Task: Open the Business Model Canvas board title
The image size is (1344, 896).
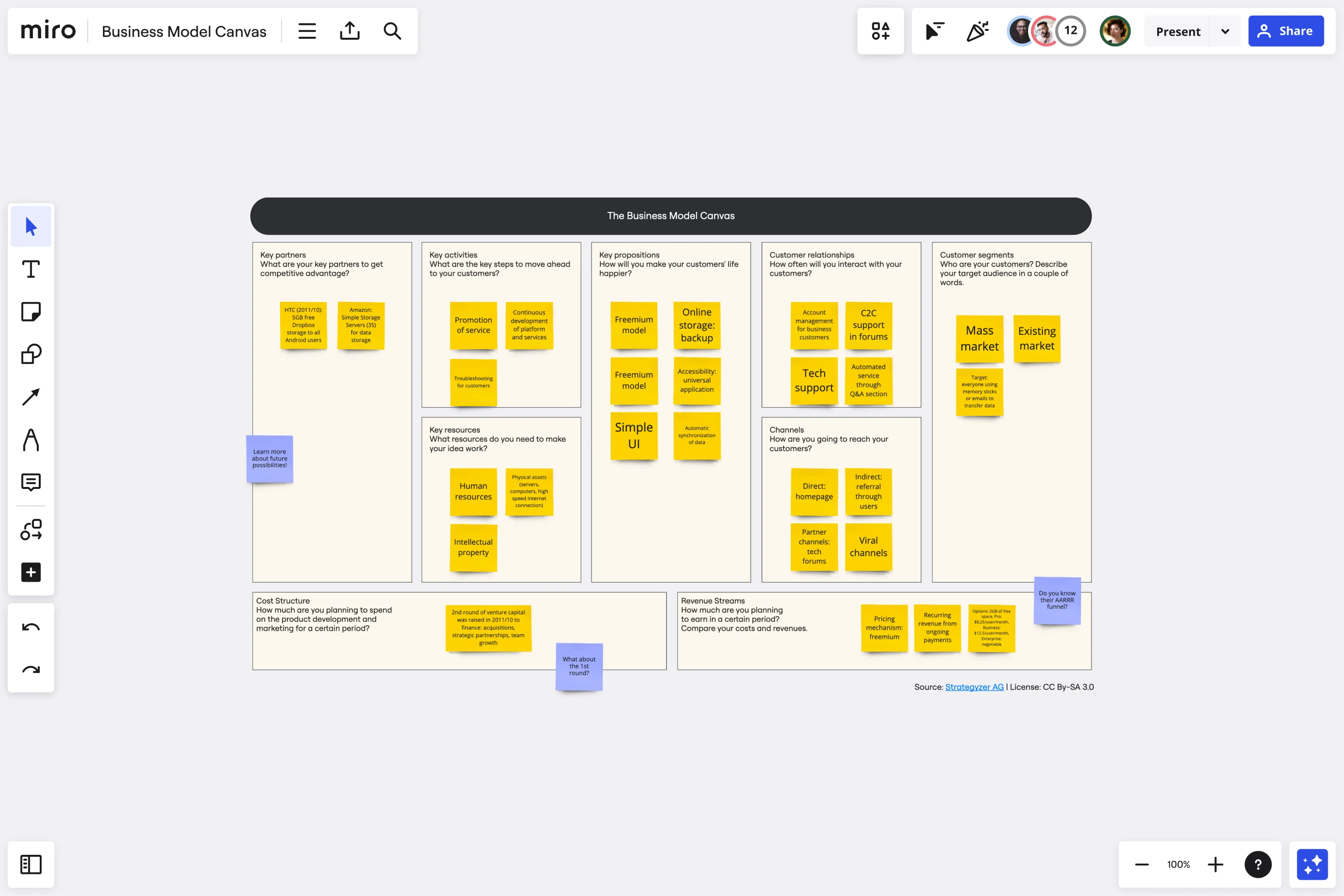Action: (184, 31)
